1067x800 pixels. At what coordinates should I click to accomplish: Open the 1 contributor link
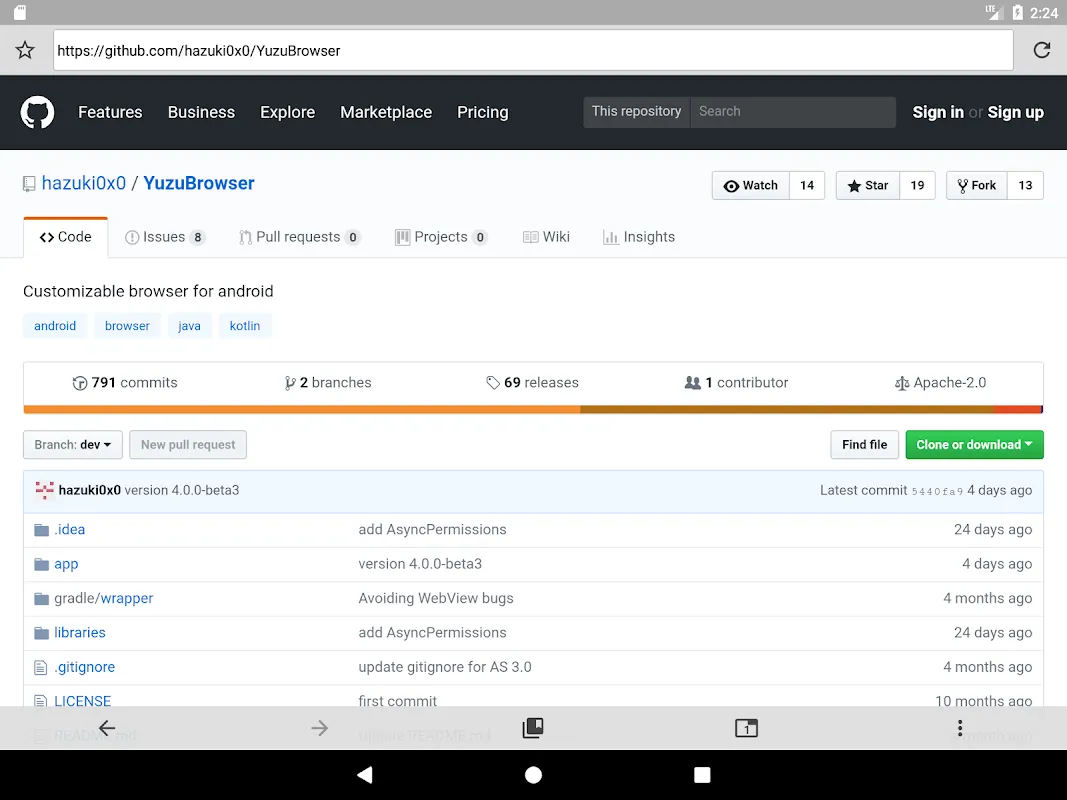click(x=737, y=383)
